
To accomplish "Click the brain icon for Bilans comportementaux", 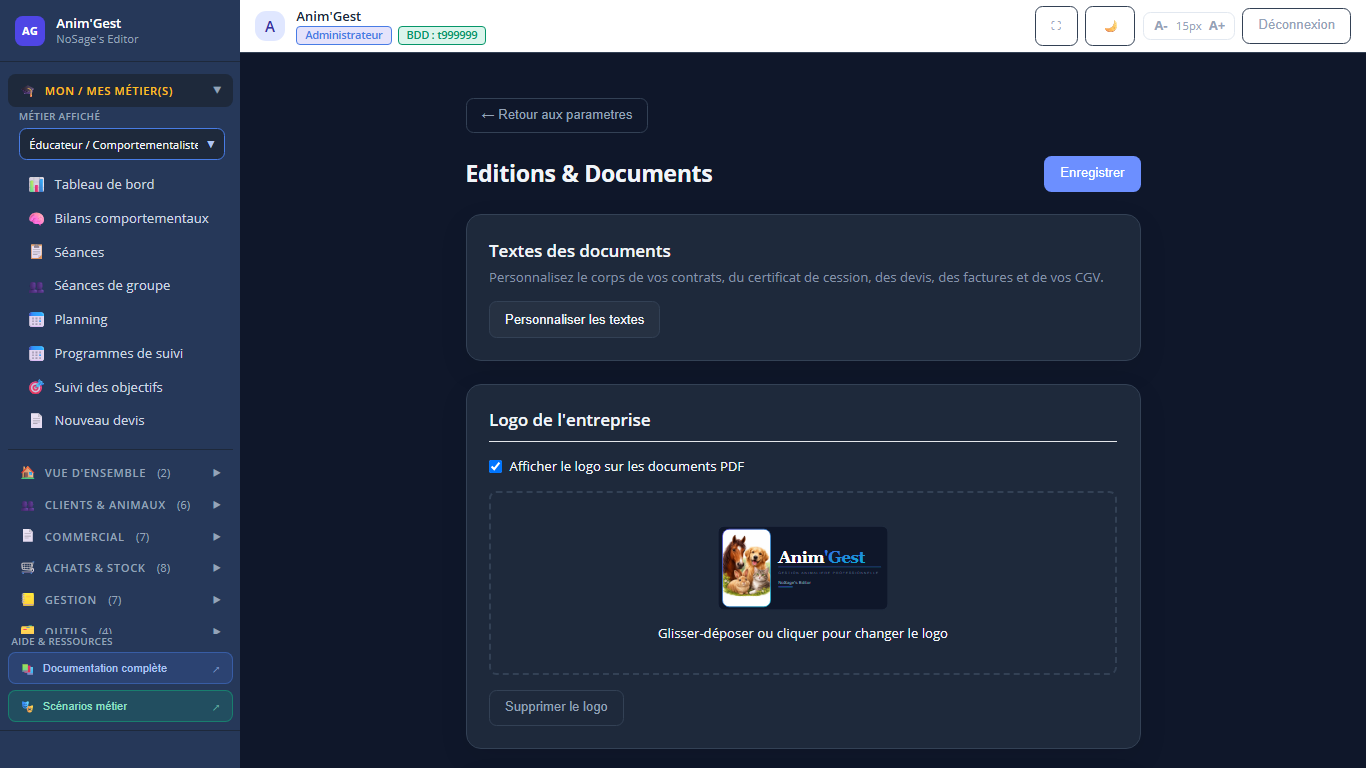I will (x=36, y=219).
